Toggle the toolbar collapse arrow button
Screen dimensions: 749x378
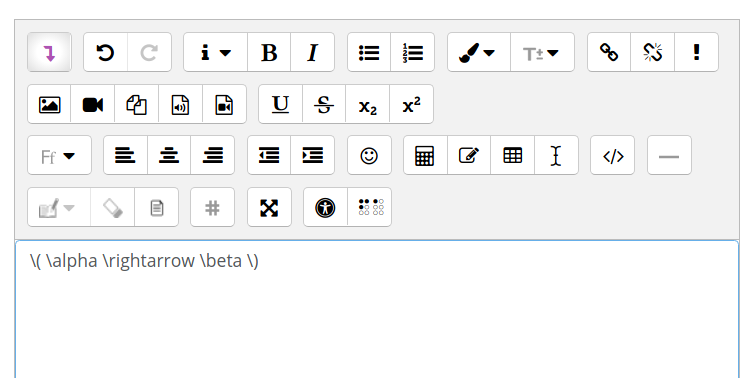[x=49, y=52]
